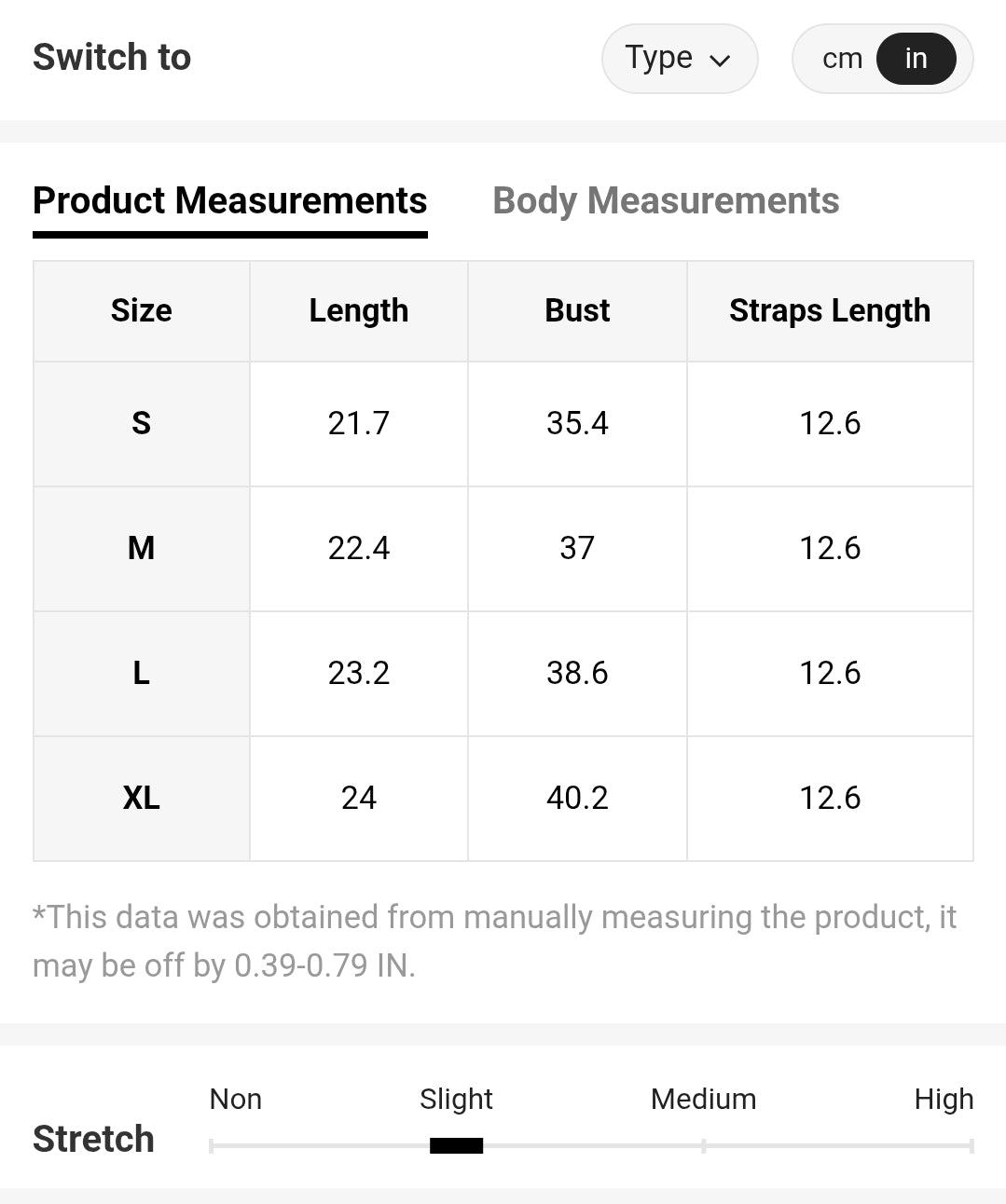Switch to the Body Measurements tab
Viewport: 1006px width, 1204px height.
tap(666, 201)
